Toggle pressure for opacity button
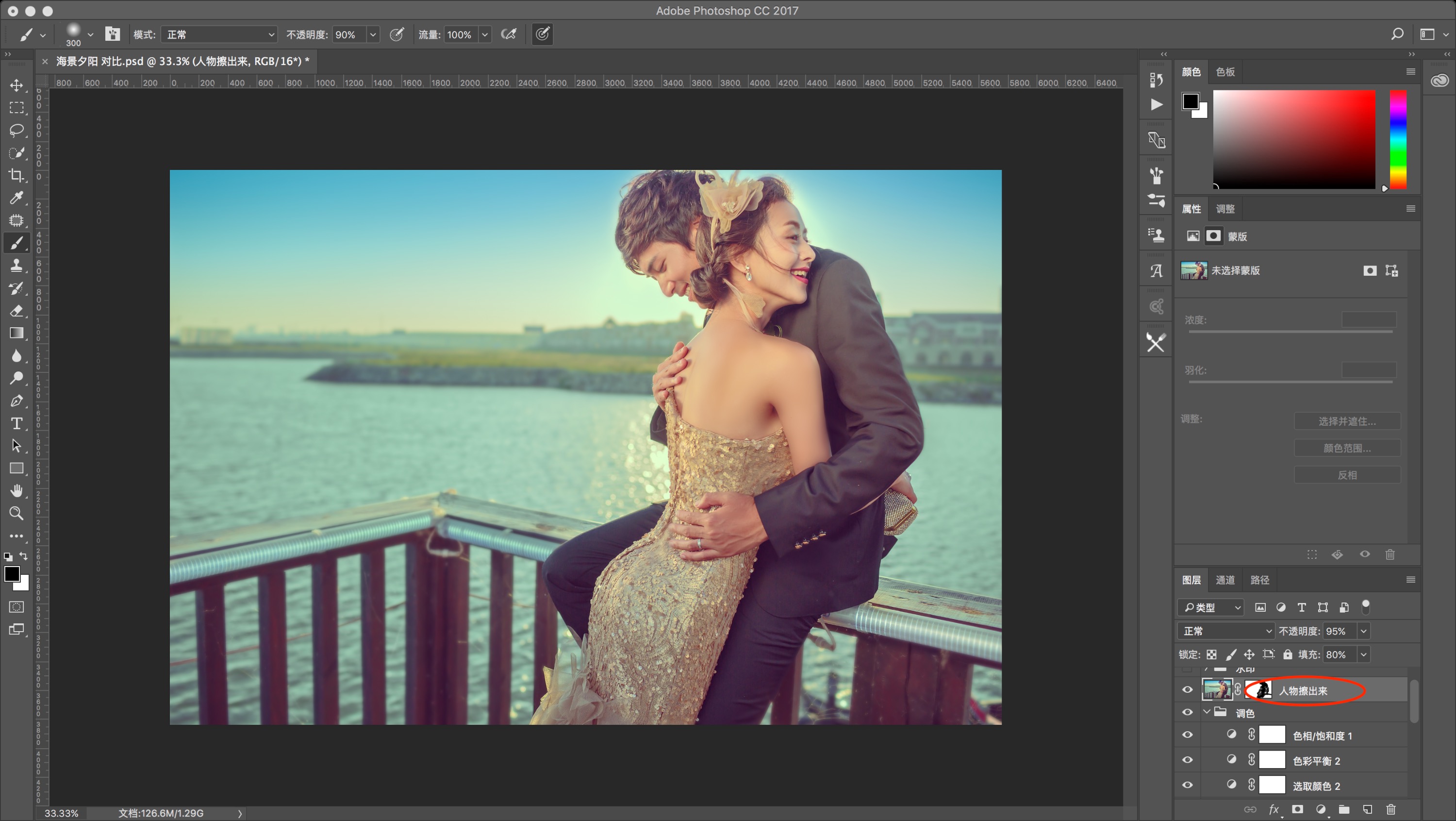This screenshot has height=821, width=1456. 397,34
